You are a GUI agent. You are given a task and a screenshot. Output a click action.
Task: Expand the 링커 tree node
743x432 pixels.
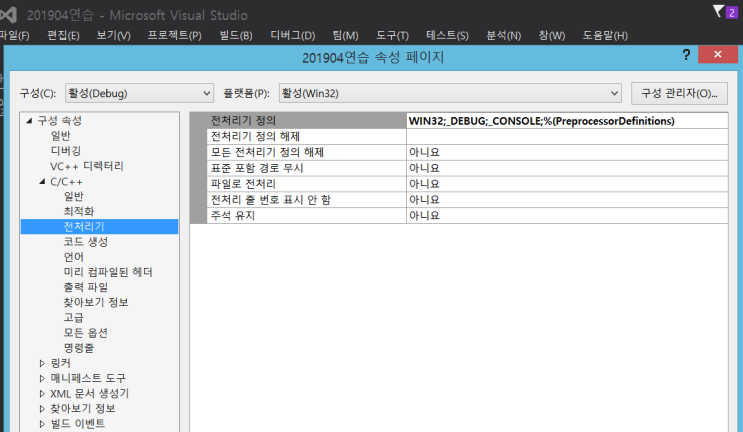click(42, 363)
